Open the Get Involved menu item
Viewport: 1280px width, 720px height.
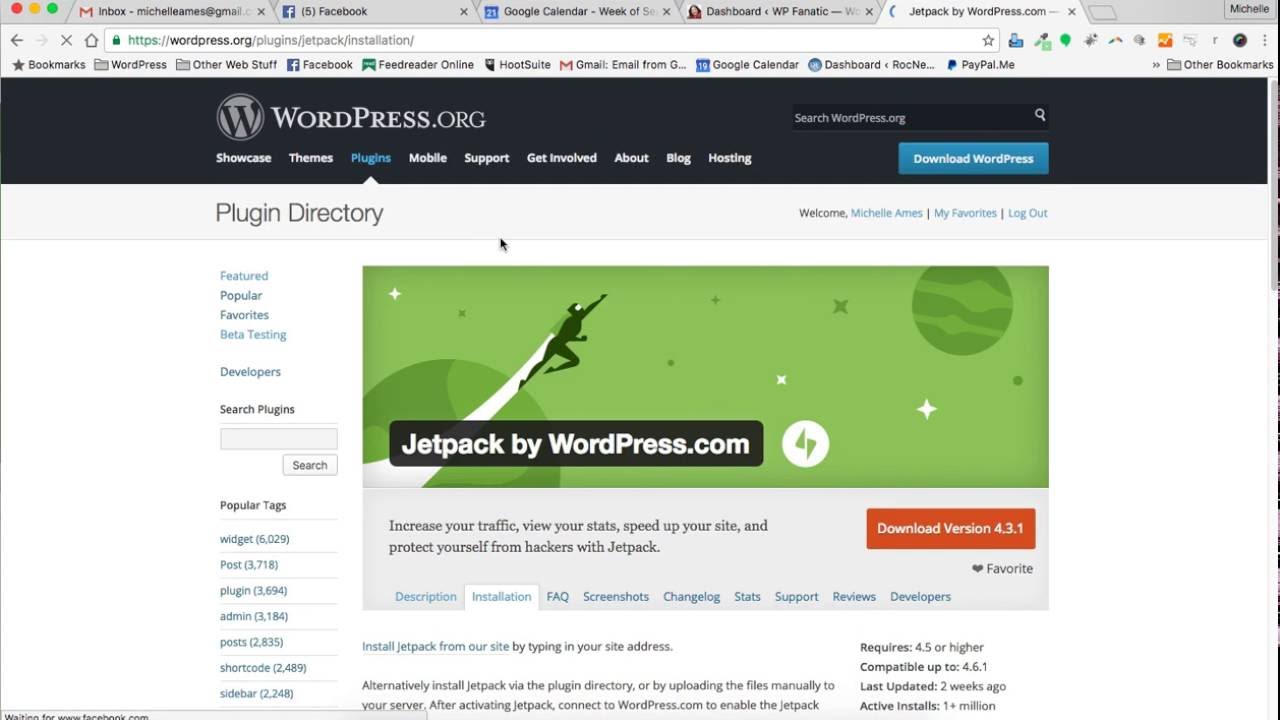[x=561, y=158]
